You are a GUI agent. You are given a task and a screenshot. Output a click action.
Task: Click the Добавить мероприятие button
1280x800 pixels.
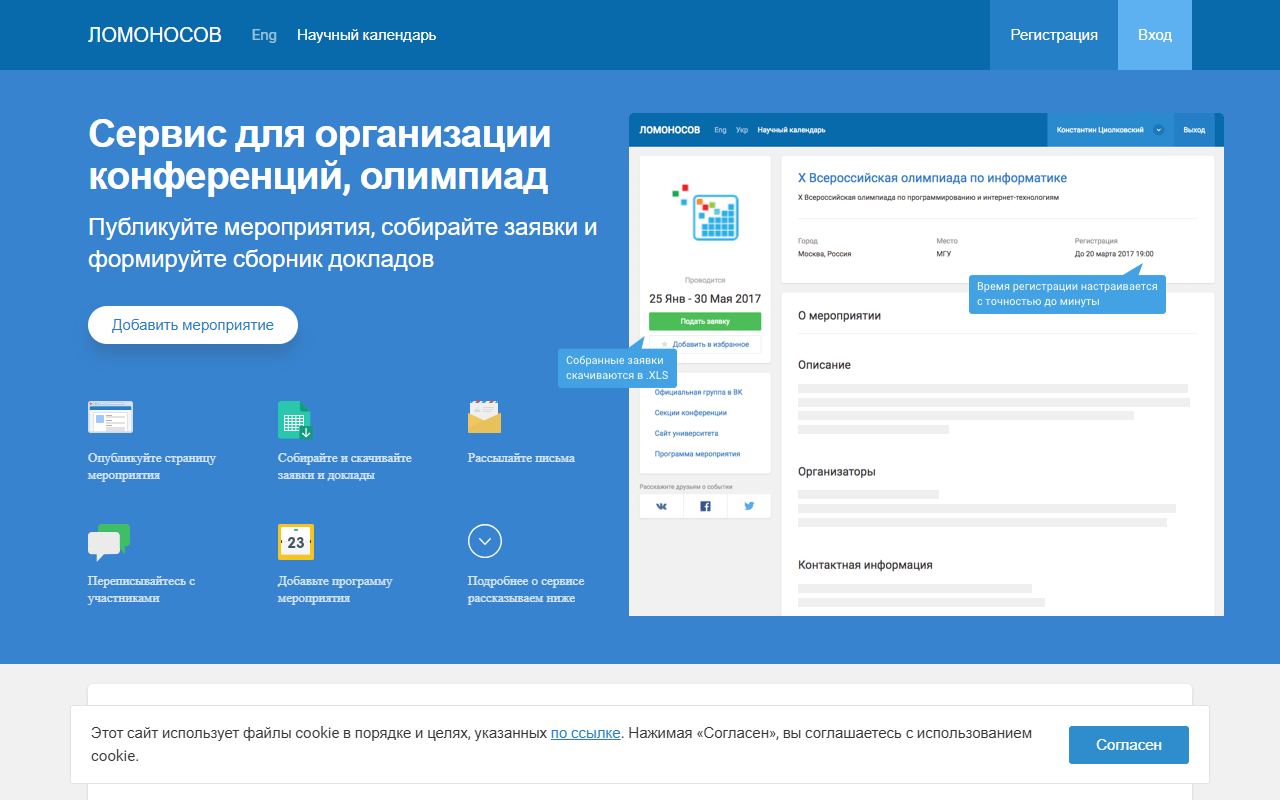pos(193,325)
